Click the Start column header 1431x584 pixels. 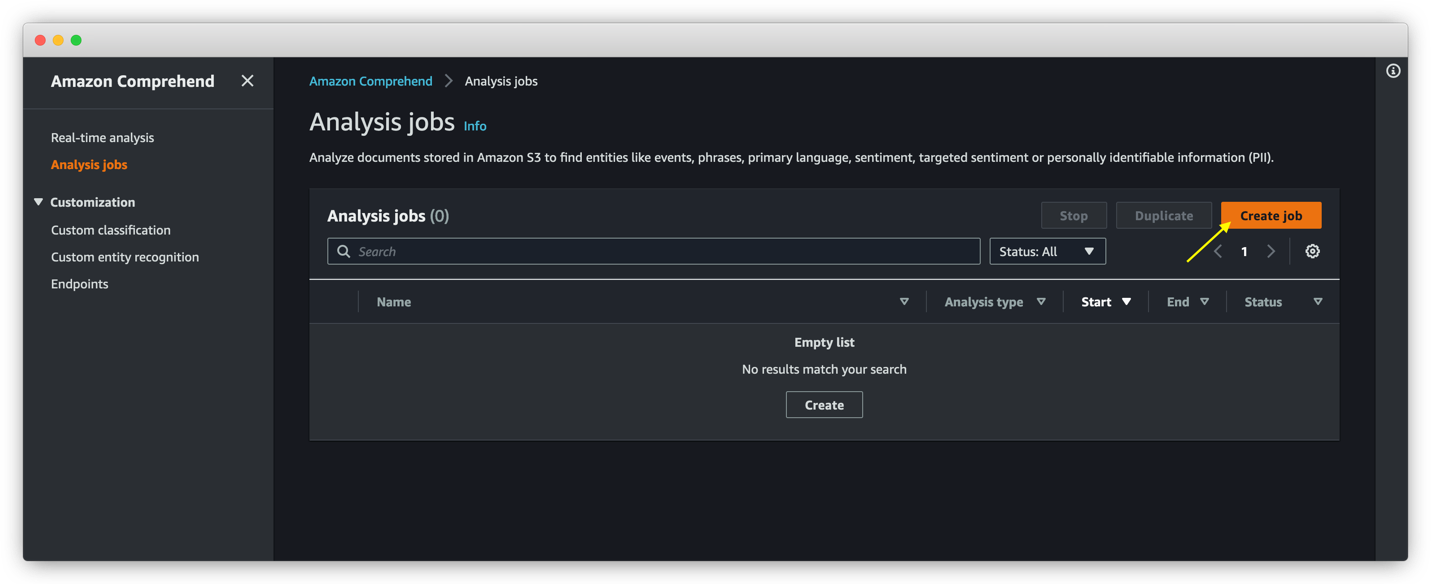(1096, 302)
